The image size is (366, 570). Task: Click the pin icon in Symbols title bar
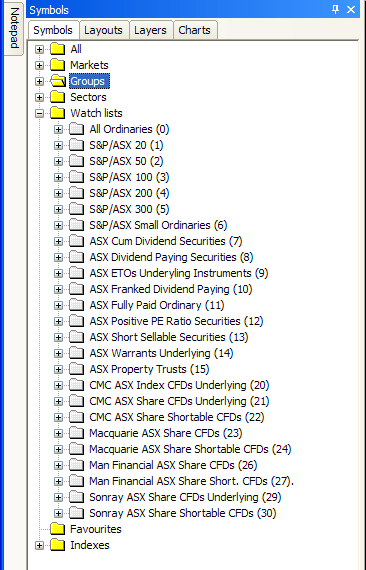point(335,10)
